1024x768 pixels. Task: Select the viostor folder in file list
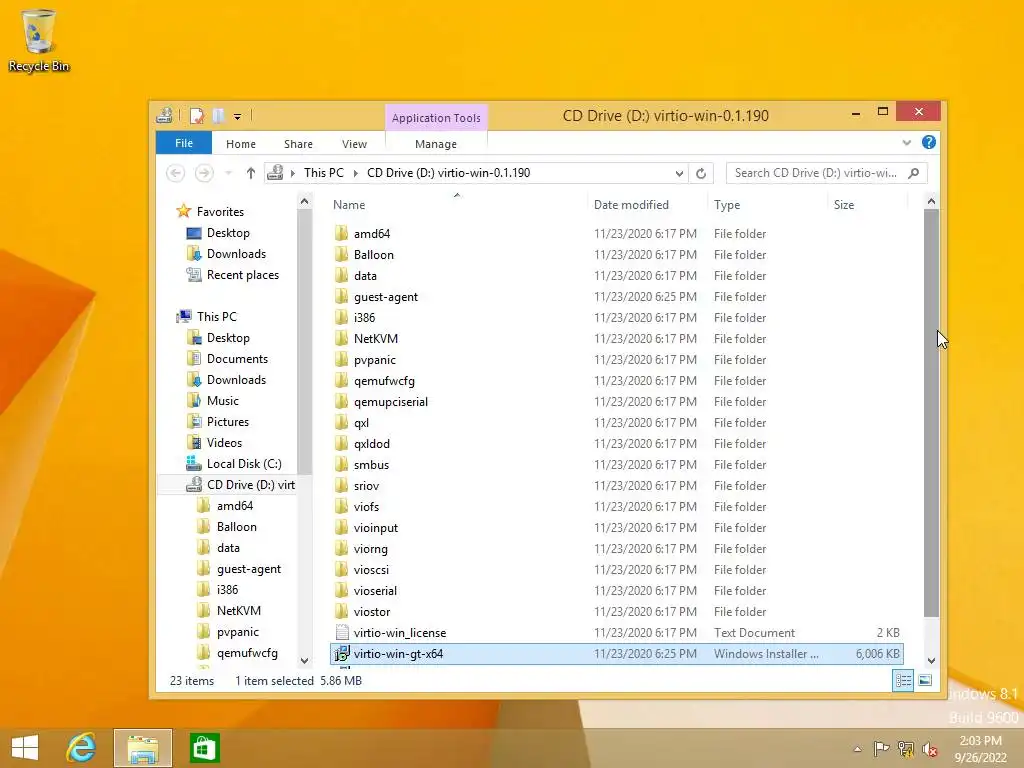coord(372,611)
